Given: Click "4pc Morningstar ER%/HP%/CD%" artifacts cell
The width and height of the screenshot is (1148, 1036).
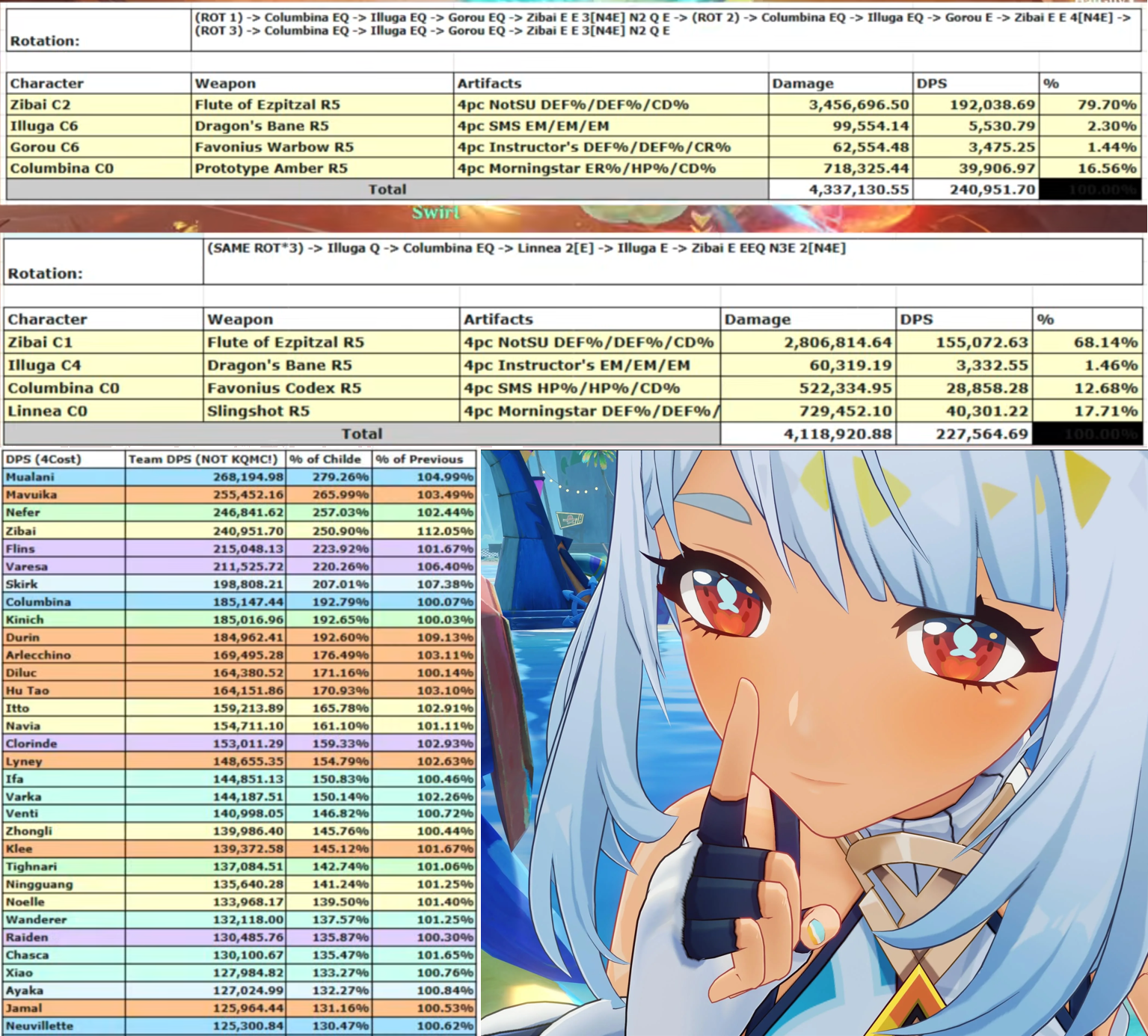Looking at the screenshot, I should [x=611, y=168].
